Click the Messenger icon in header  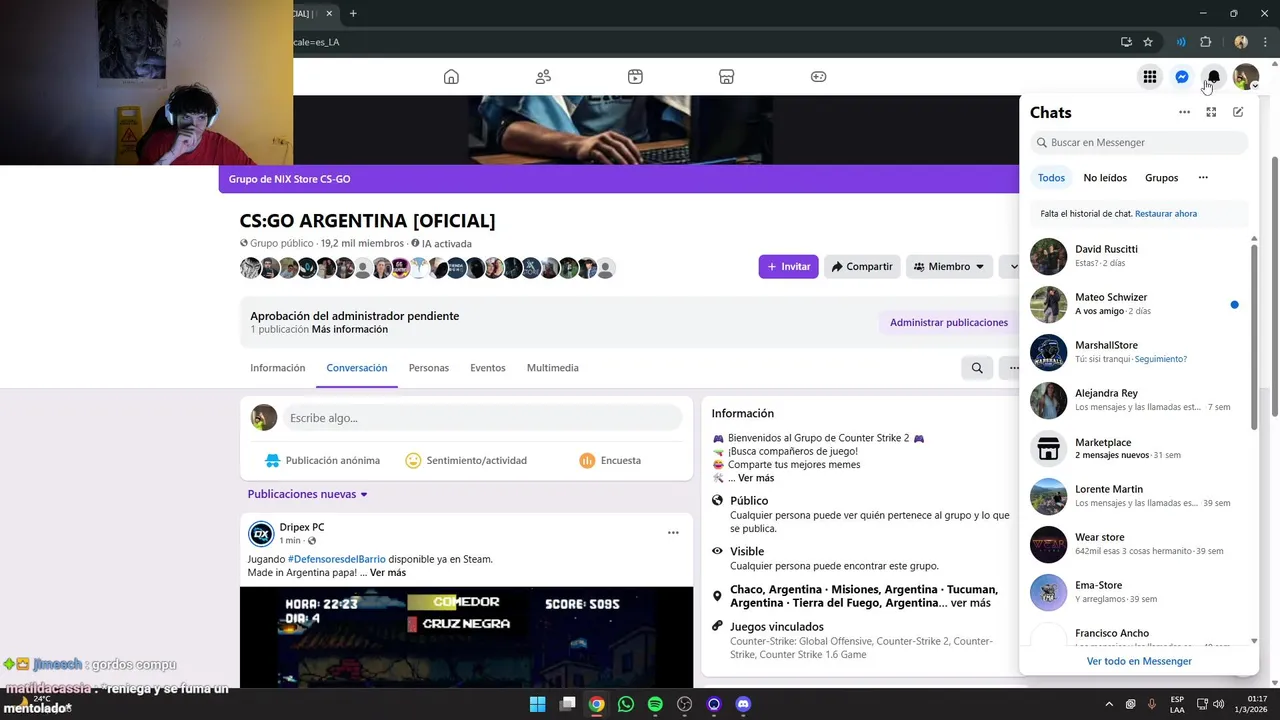[x=1182, y=77]
